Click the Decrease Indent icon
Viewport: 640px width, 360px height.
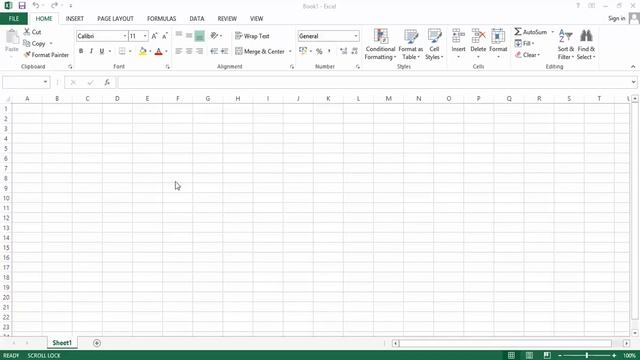coord(214,51)
